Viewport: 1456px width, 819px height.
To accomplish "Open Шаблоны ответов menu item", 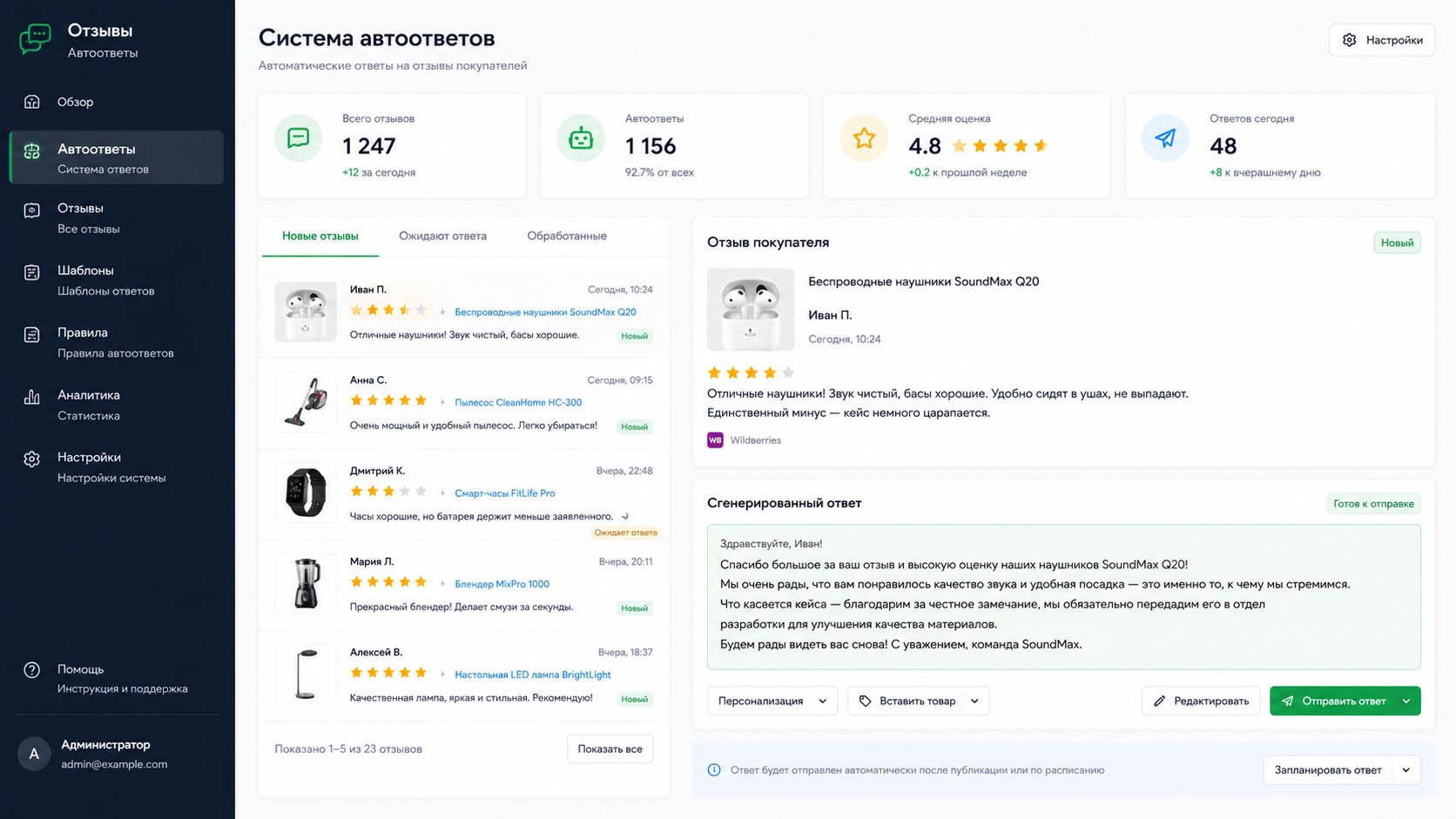I will [x=116, y=280].
